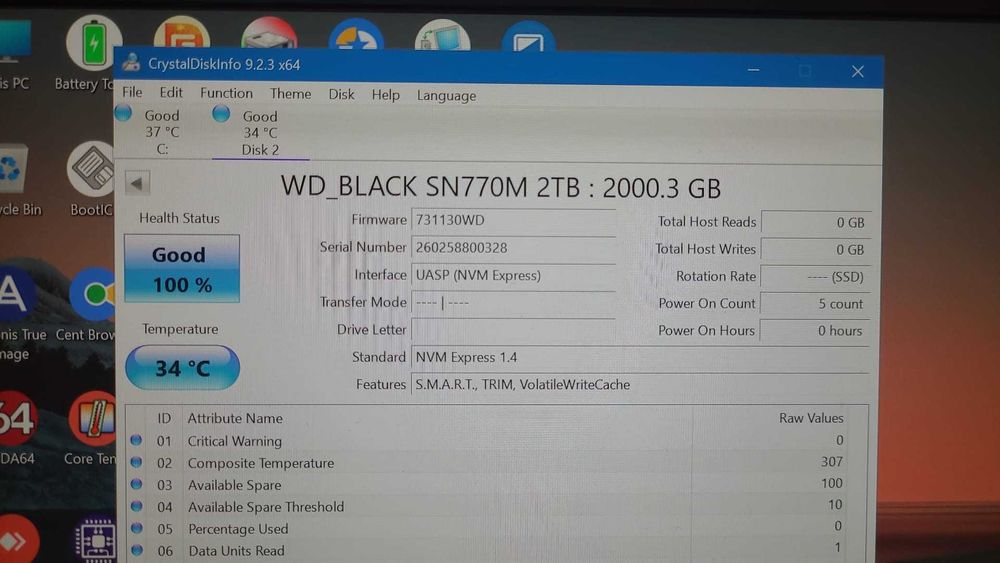Click the Total Host Reads value
This screenshot has height=563, width=1000.
(x=816, y=223)
